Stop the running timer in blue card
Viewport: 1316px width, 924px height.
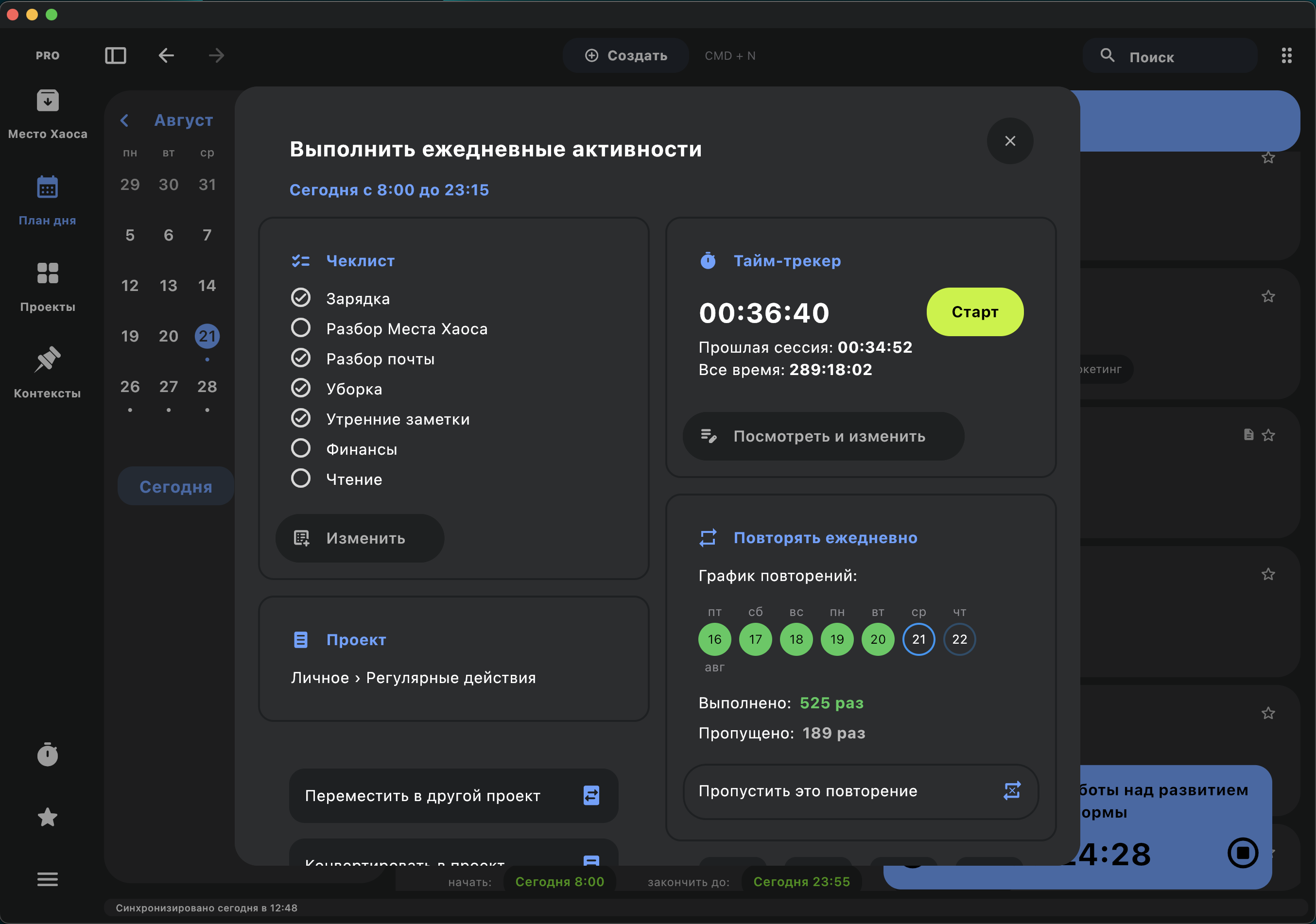click(x=1242, y=853)
